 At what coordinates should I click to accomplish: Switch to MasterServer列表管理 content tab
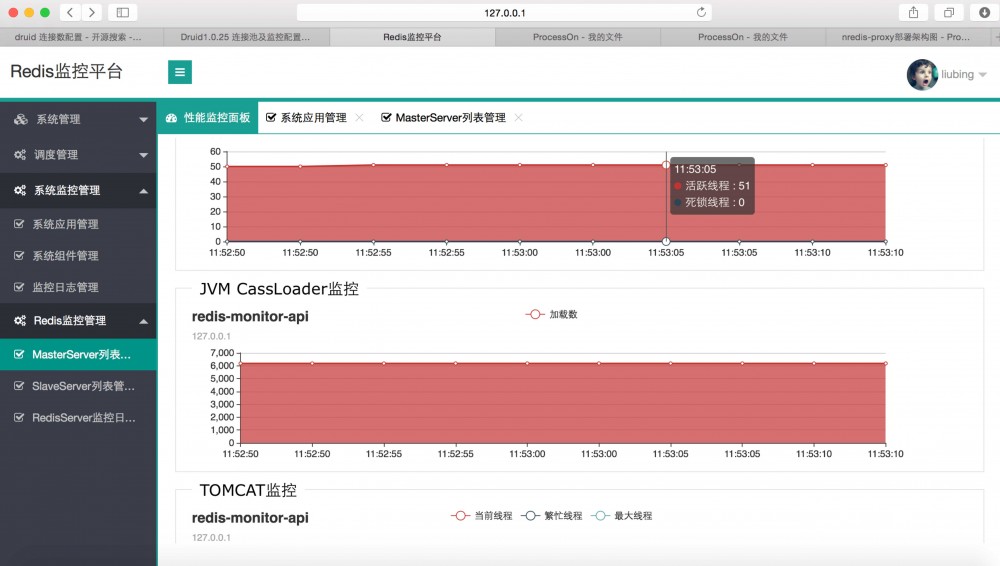tap(443, 117)
